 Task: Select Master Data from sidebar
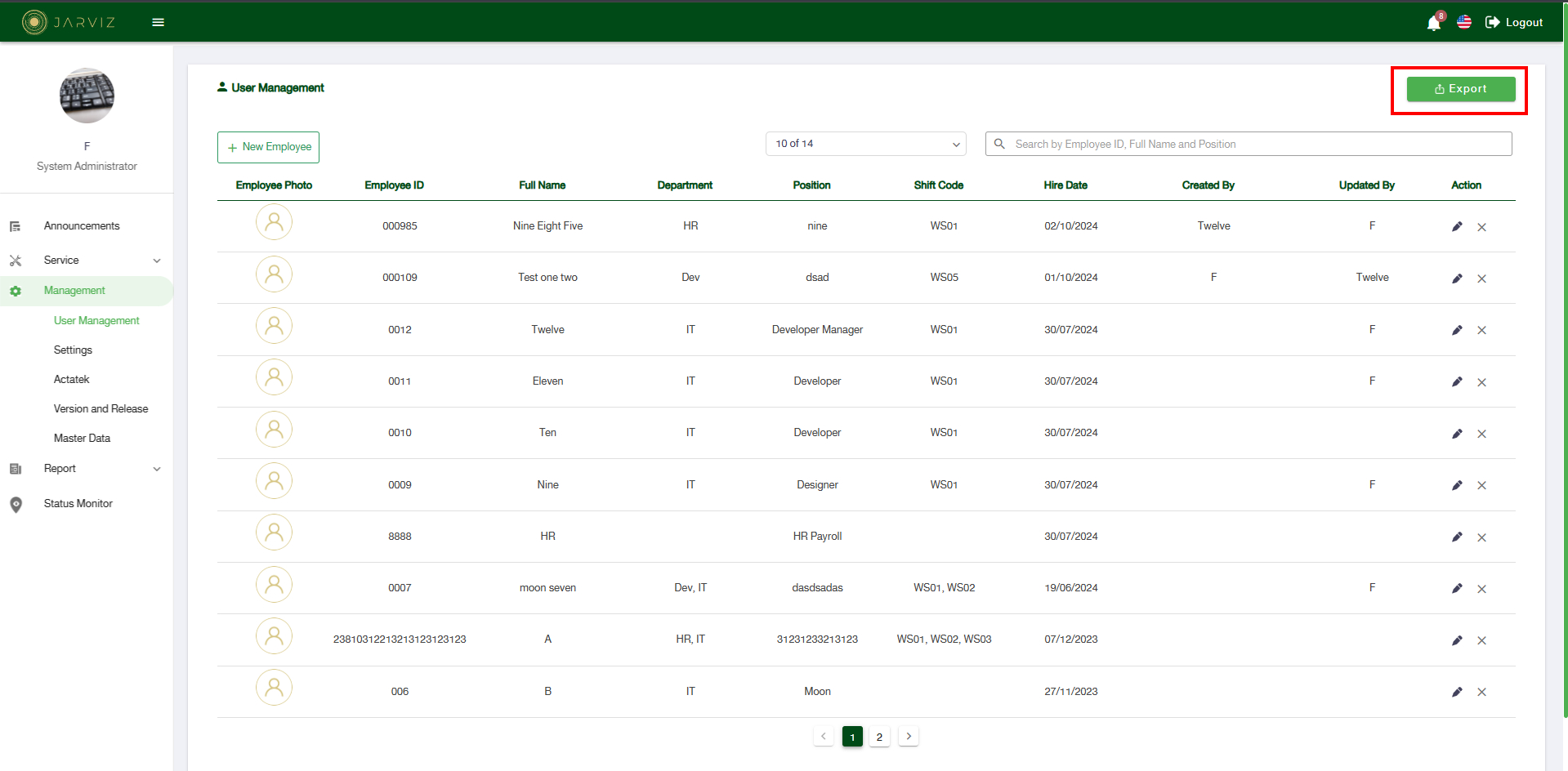pyautogui.click(x=82, y=439)
